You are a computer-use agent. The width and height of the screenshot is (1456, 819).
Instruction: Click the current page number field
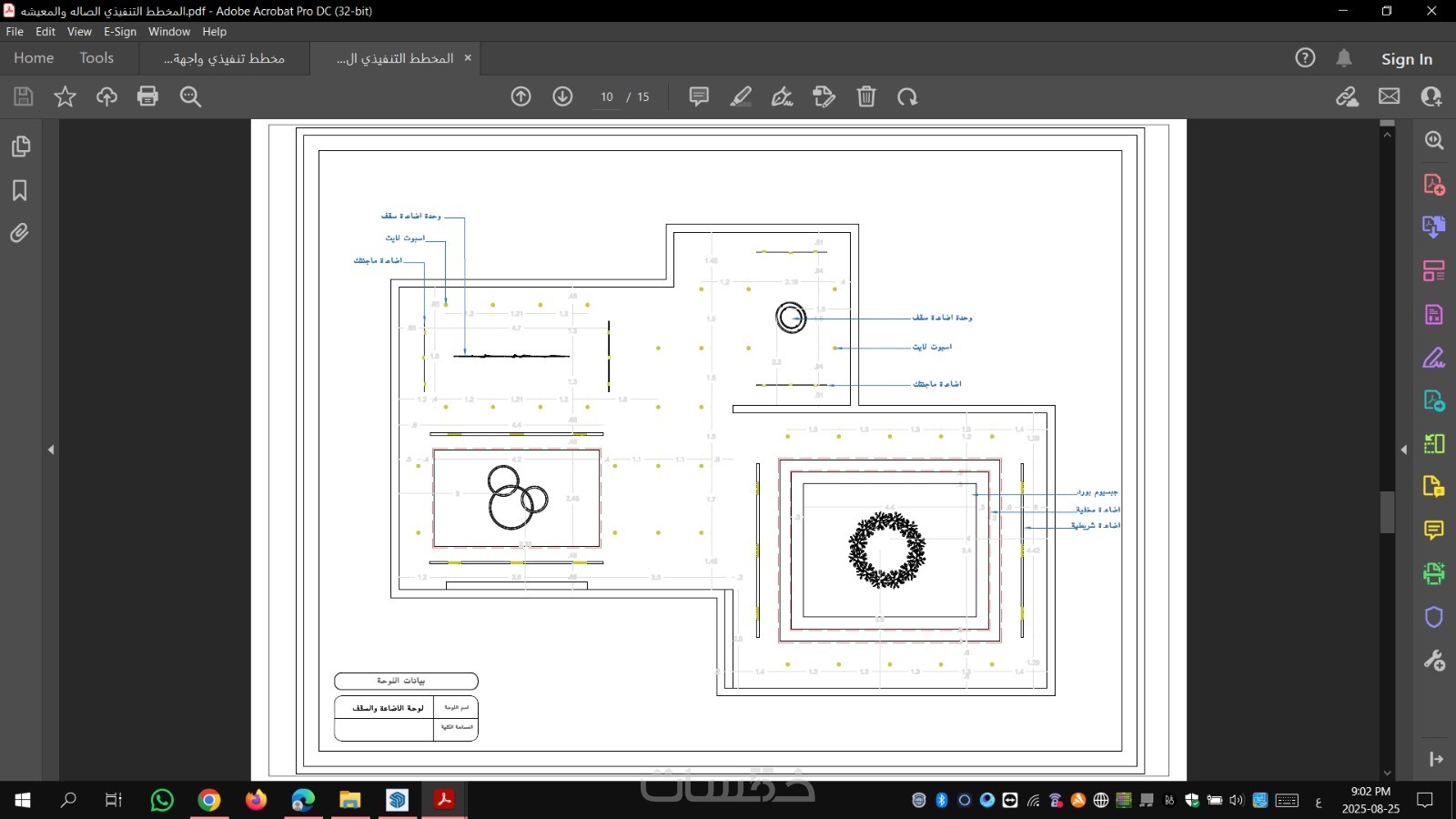[x=607, y=97]
